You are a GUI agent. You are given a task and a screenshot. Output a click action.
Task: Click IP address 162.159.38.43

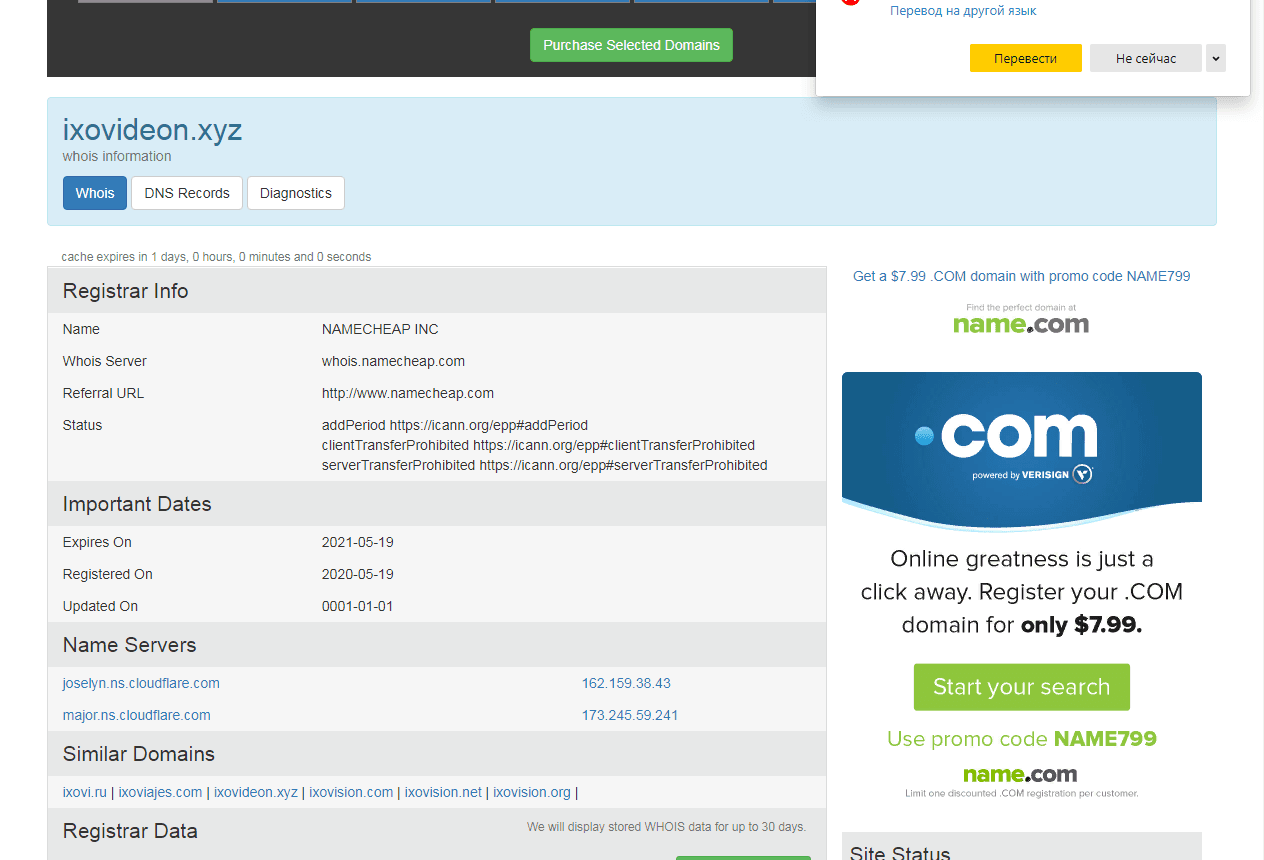point(626,683)
